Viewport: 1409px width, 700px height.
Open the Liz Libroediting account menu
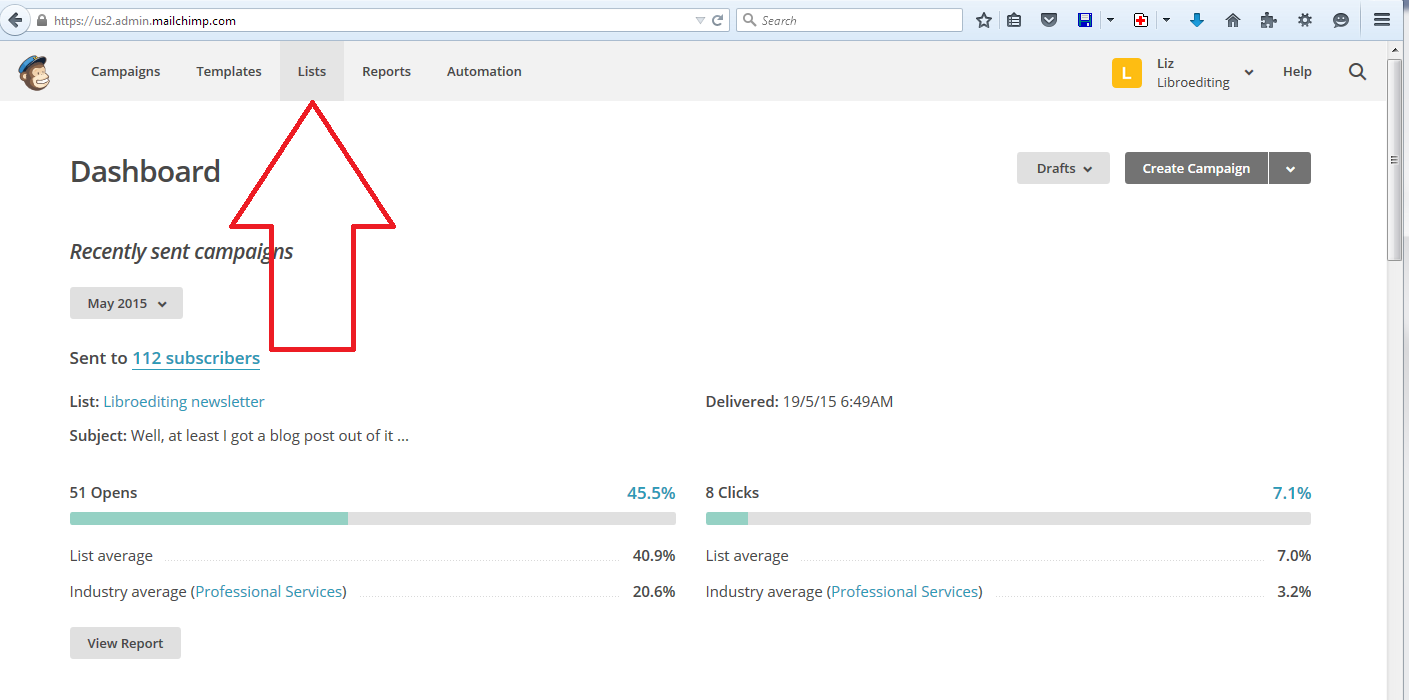[1184, 72]
